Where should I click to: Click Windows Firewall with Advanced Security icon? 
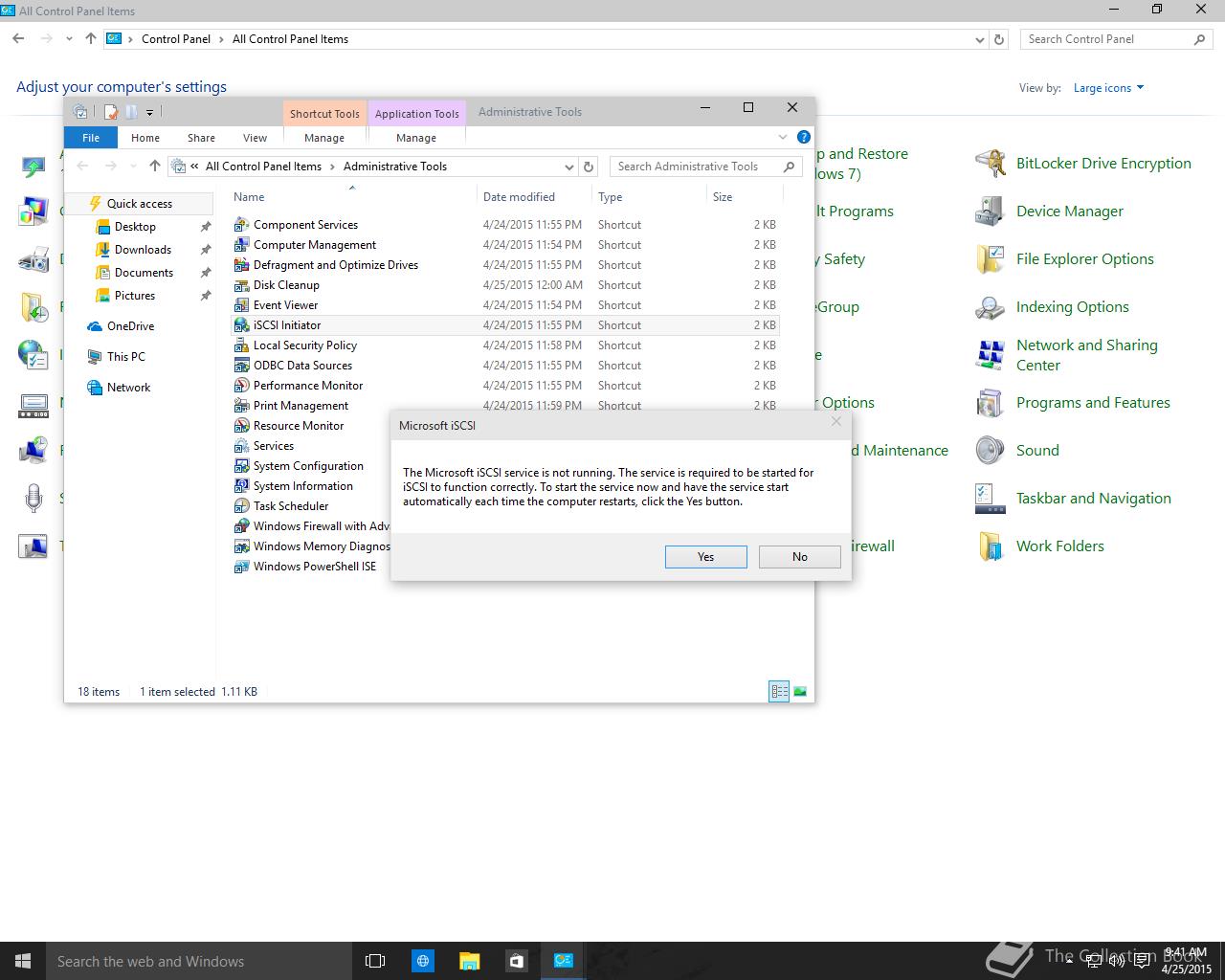[x=241, y=526]
